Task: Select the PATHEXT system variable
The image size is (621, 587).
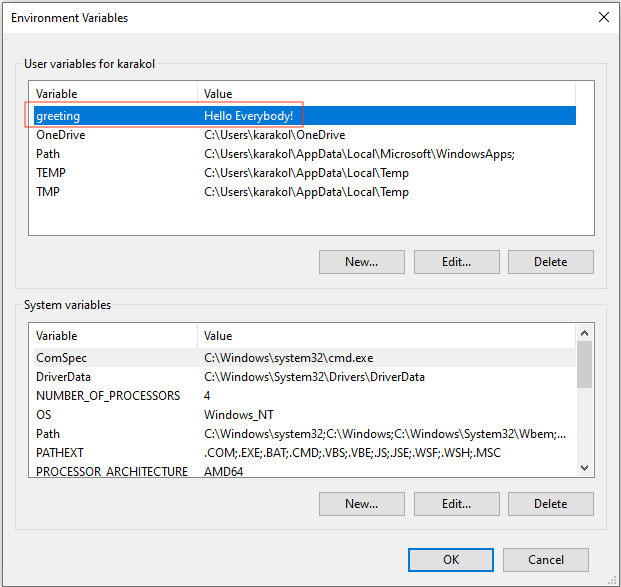Action: 305,453
